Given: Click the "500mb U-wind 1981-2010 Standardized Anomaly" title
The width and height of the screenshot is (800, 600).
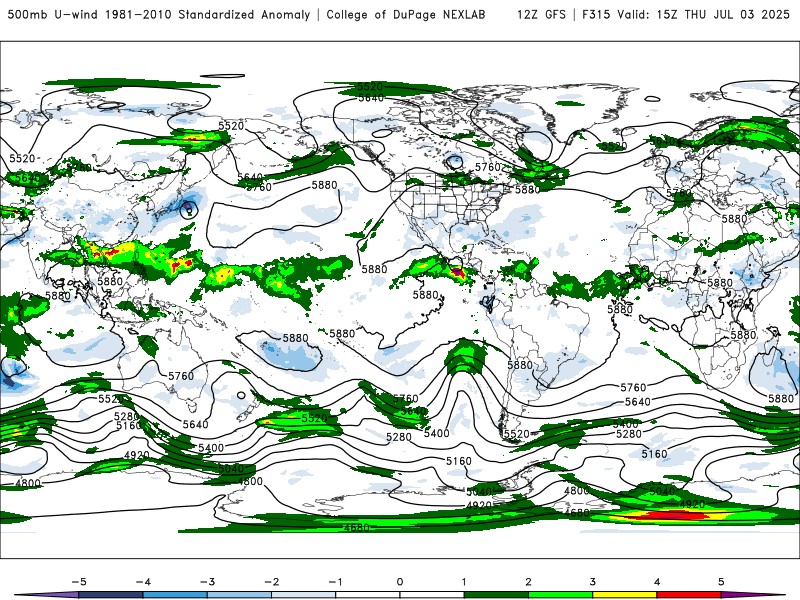Looking at the screenshot, I should coord(159,14).
